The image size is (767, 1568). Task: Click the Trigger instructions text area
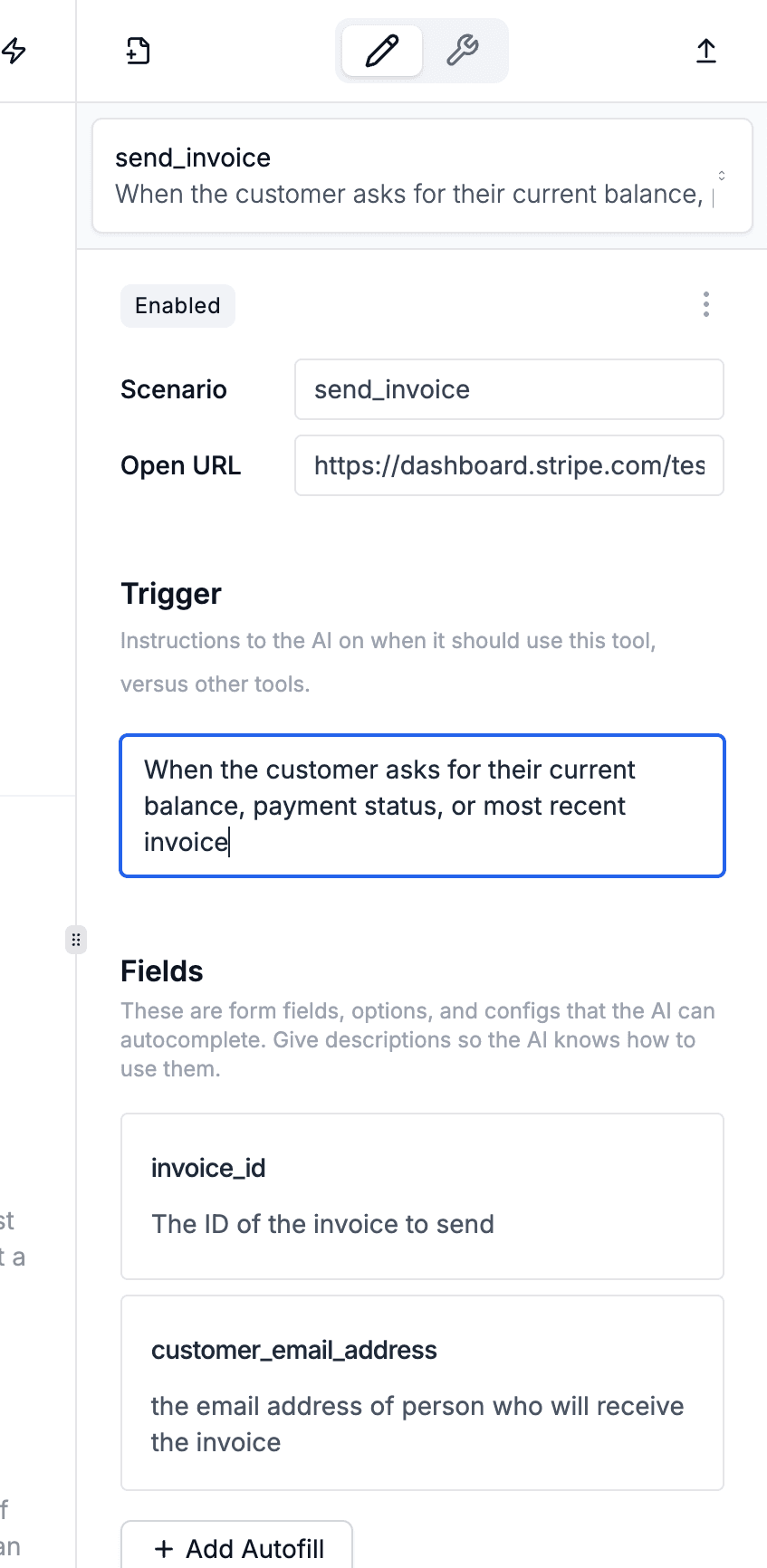coord(422,805)
